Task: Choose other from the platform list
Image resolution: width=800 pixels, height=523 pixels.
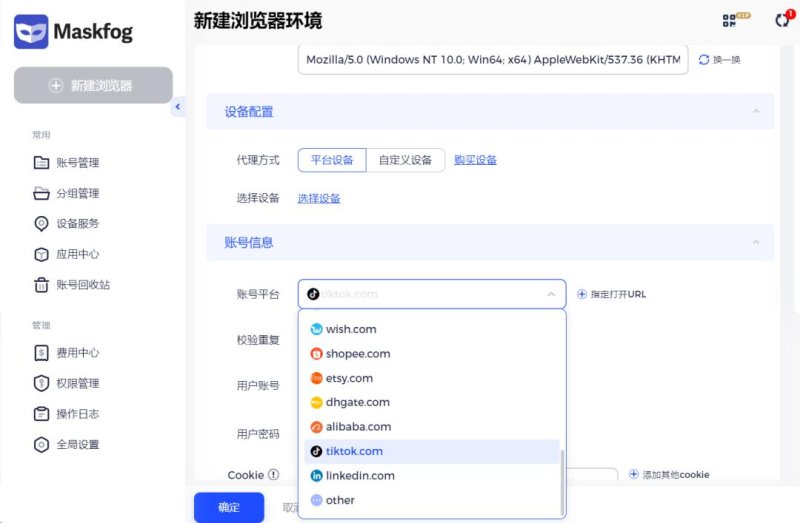Action: click(432, 500)
